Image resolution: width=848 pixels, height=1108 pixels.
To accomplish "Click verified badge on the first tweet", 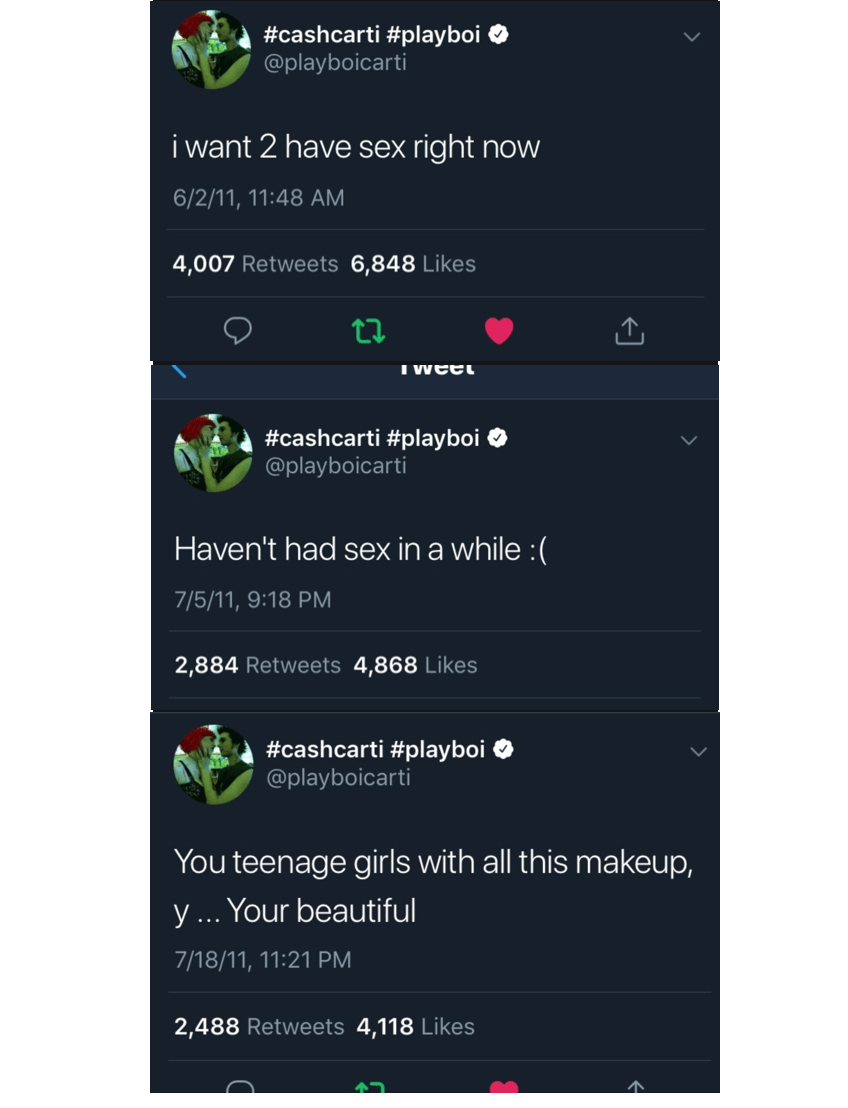I will coord(498,35).
